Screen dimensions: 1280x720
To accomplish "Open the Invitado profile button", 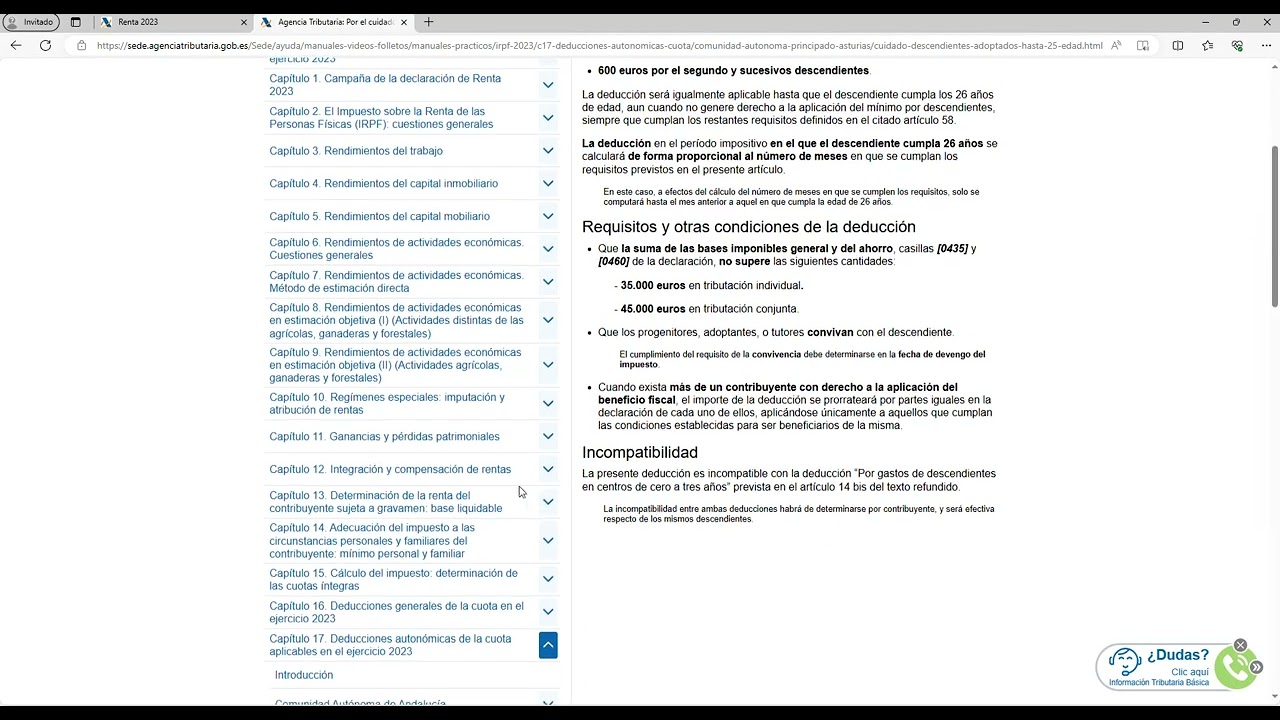I will (x=31, y=22).
